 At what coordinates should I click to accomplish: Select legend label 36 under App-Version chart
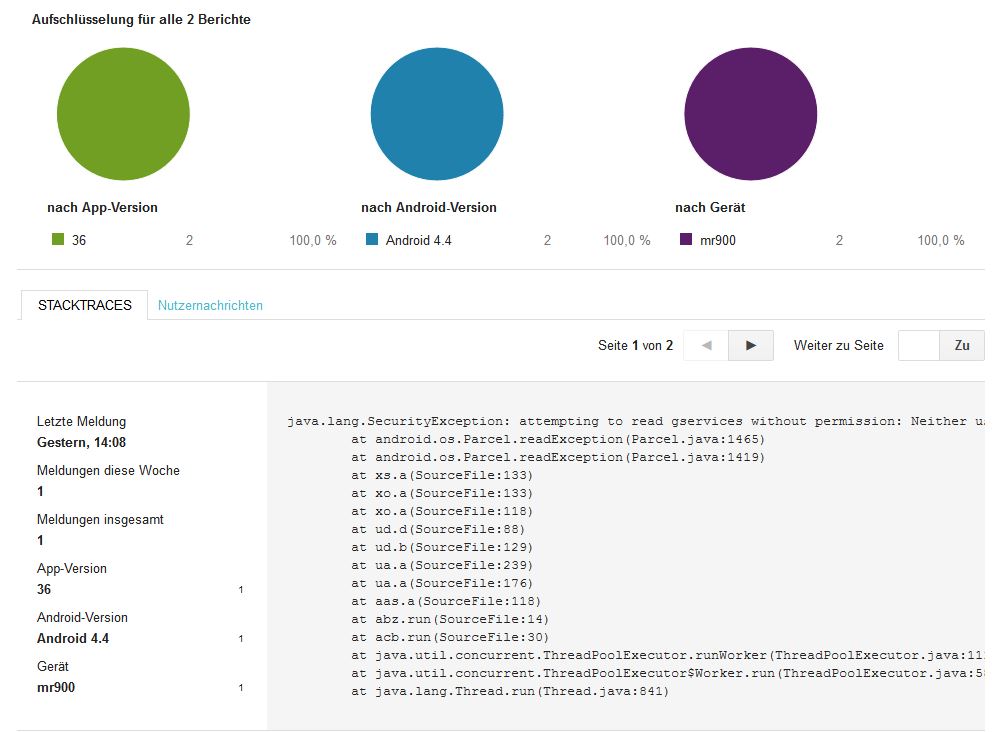click(x=79, y=240)
